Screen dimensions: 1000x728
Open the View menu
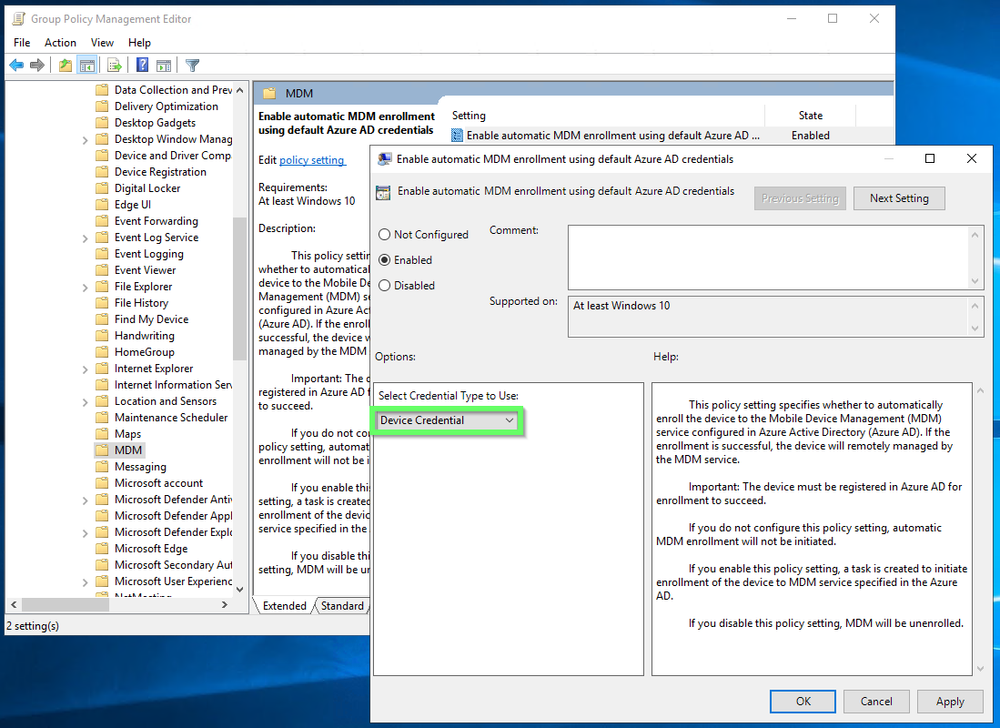click(x=102, y=43)
